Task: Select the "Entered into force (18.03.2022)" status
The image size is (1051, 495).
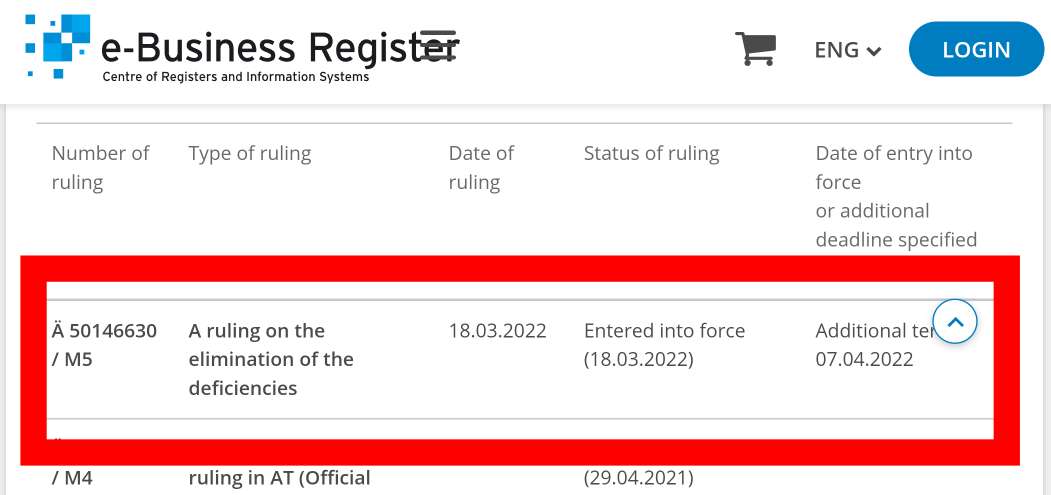Action: coord(664,345)
